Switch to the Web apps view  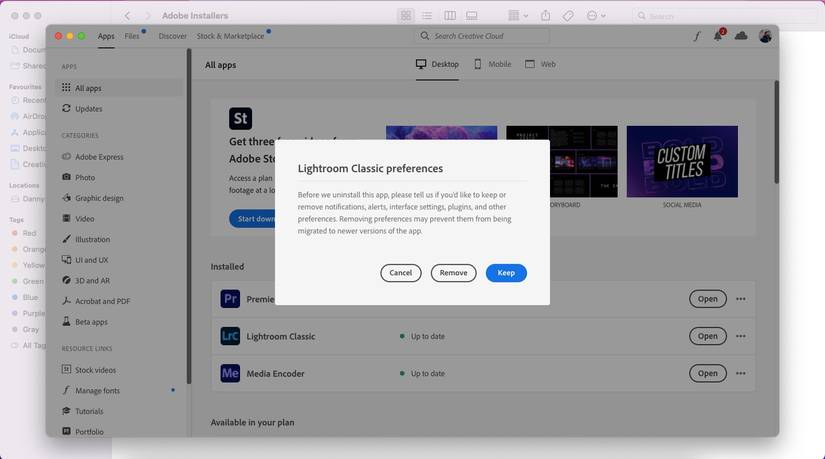click(x=540, y=64)
